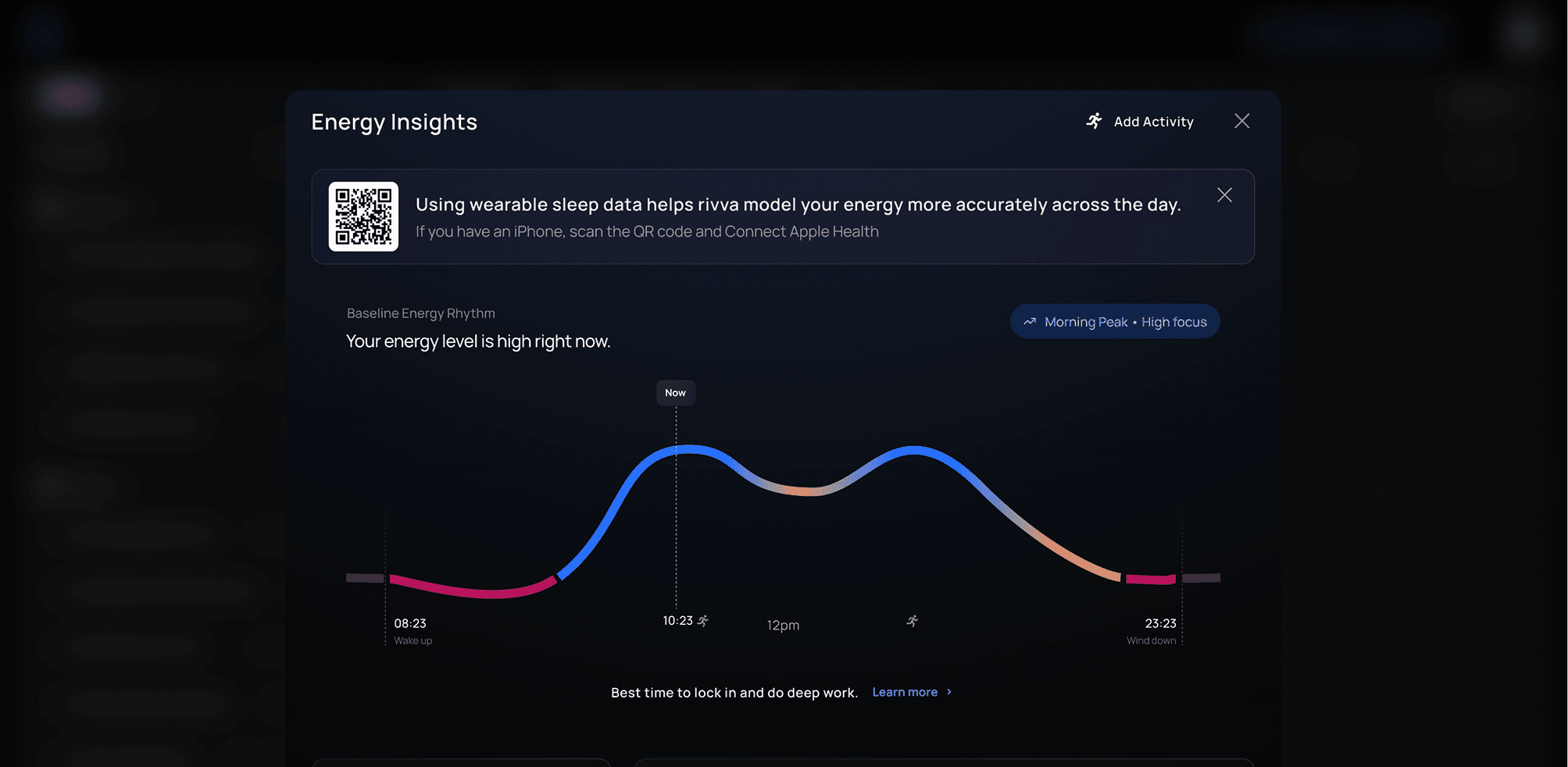Click the 12pm axis label
The image size is (1568, 767).
tap(782, 625)
